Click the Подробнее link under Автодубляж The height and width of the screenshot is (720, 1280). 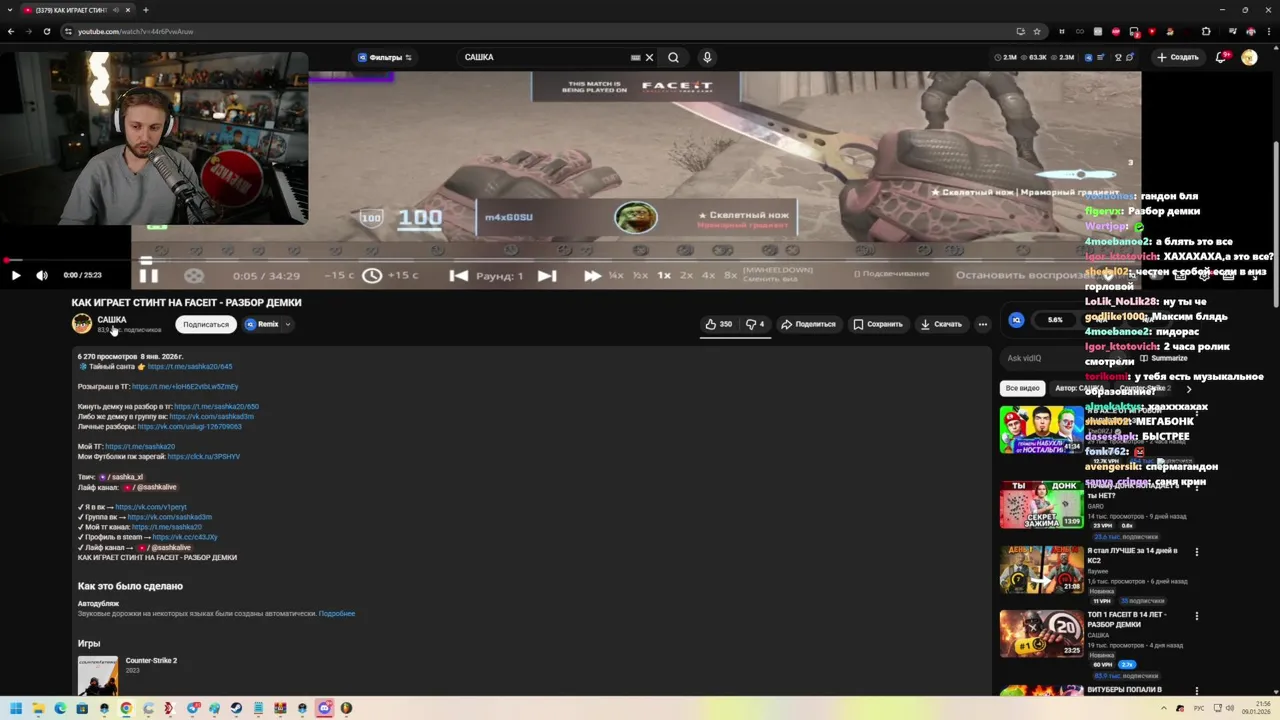pos(337,614)
